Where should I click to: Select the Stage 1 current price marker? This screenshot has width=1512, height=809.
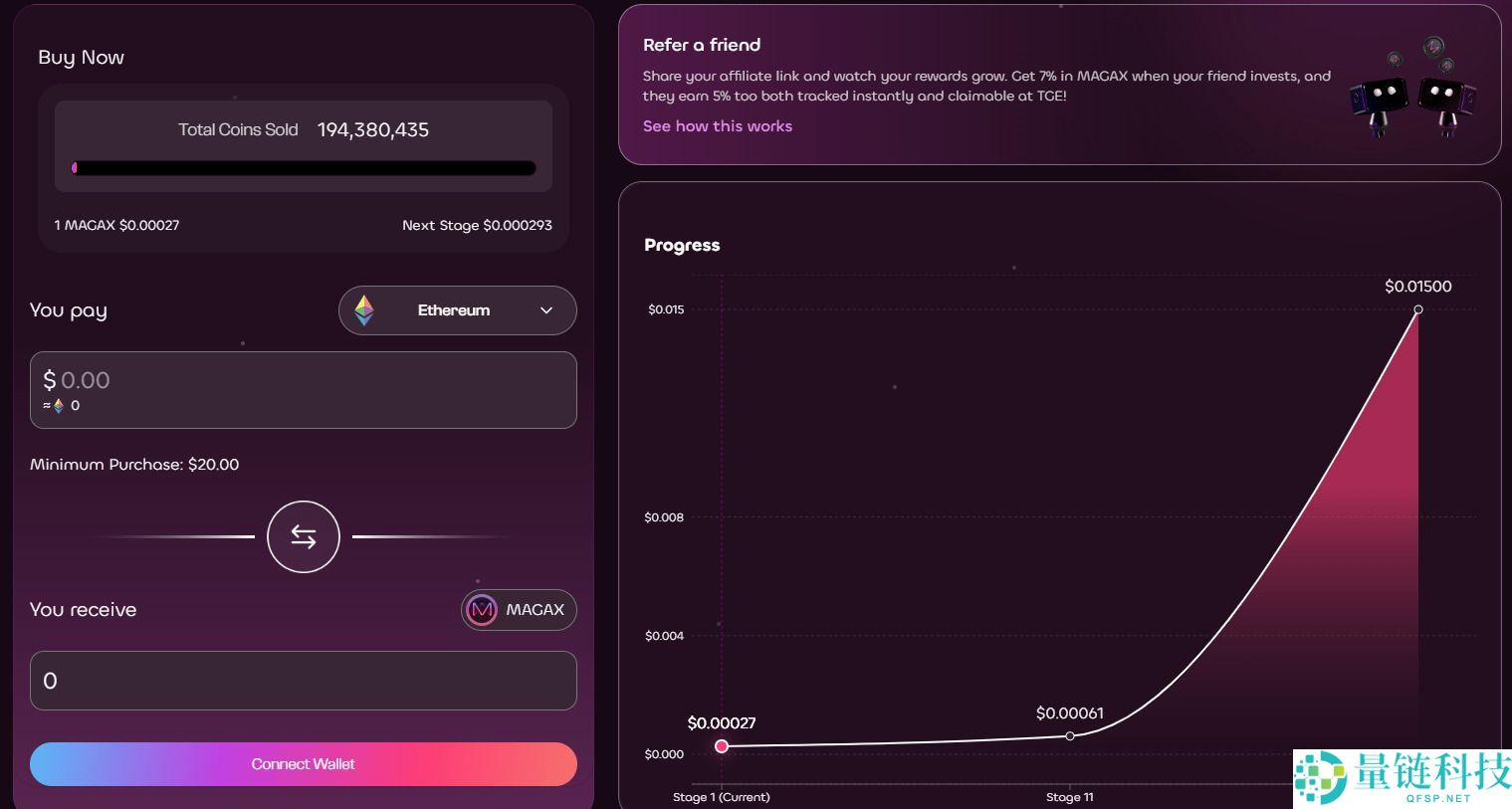coord(722,746)
